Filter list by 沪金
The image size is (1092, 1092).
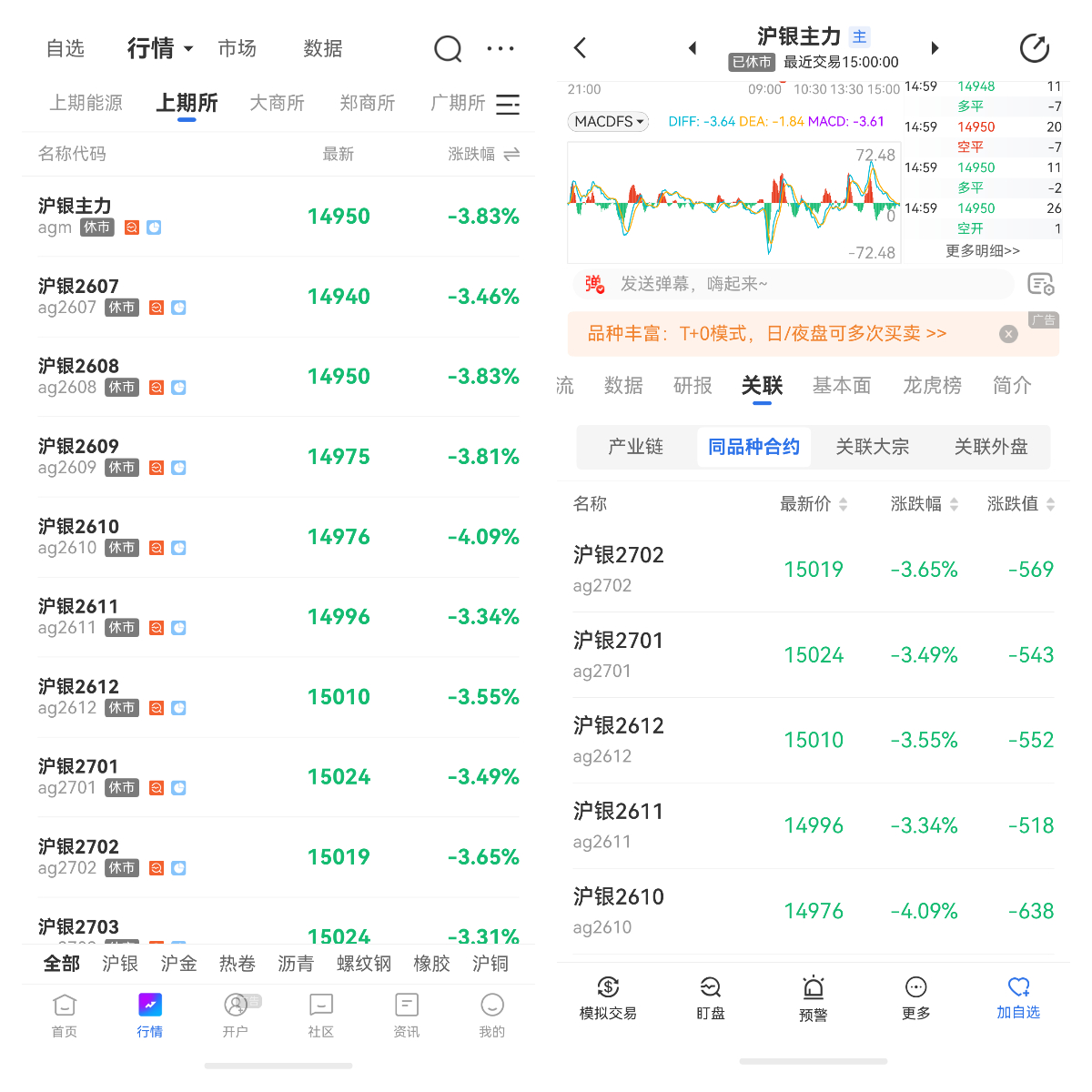[178, 964]
